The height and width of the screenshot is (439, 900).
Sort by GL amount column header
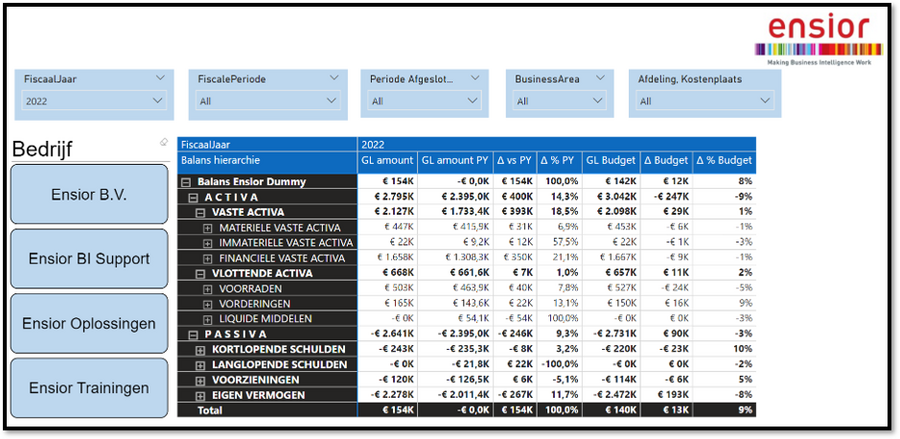[387, 161]
